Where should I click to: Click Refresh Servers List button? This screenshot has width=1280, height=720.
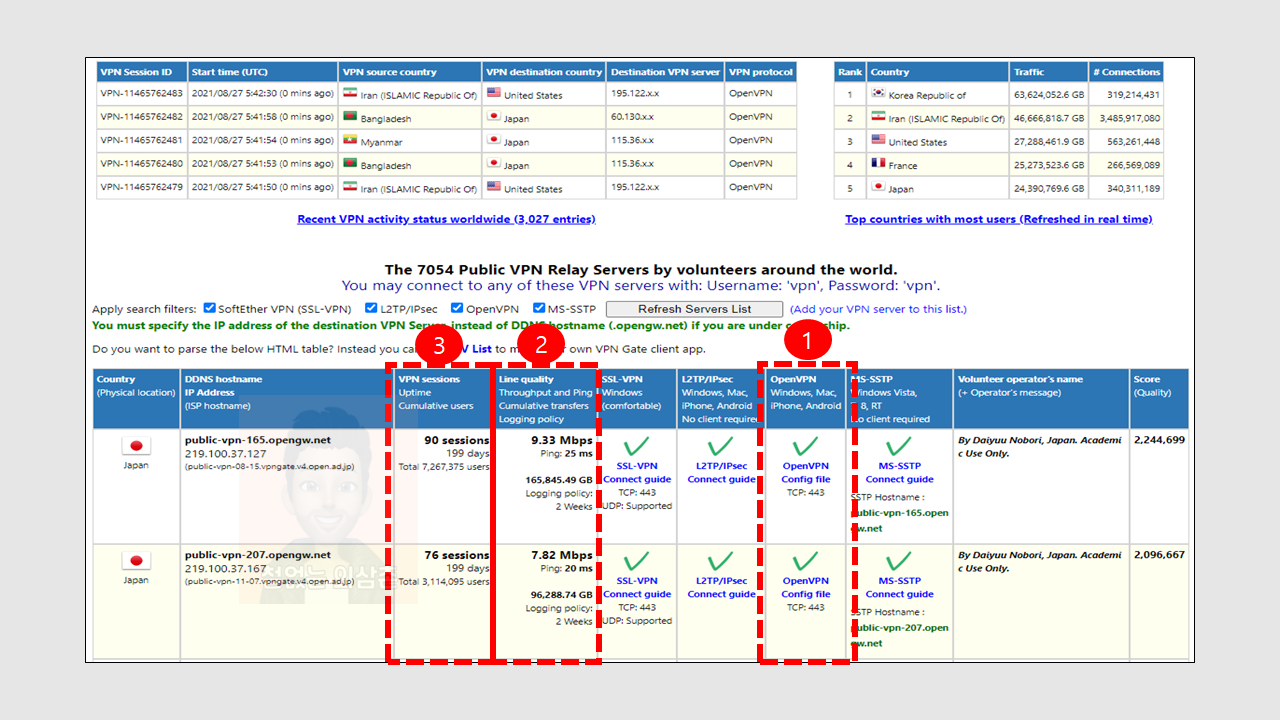tap(694, 309)
